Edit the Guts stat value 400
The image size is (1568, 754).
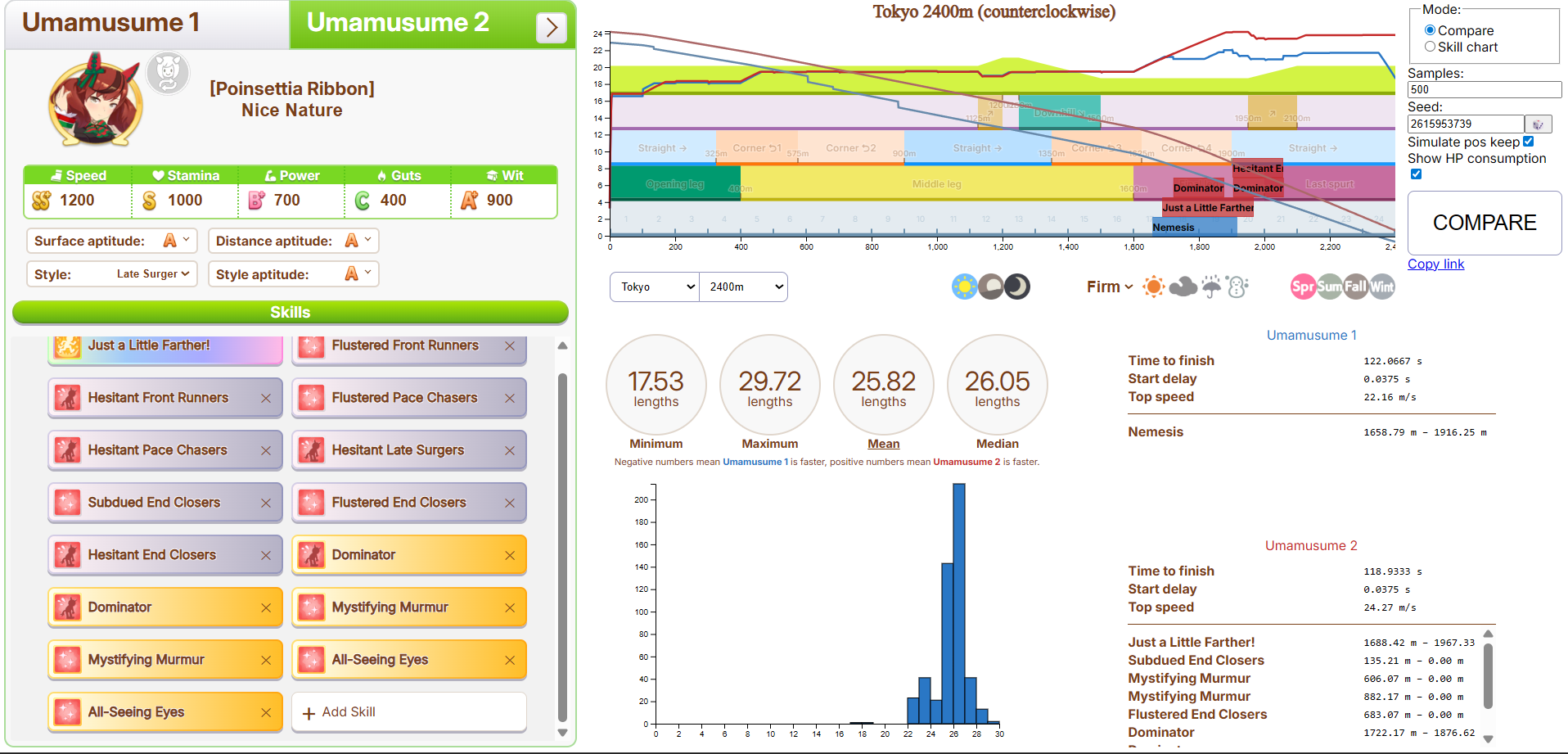(x=394, y=201)
